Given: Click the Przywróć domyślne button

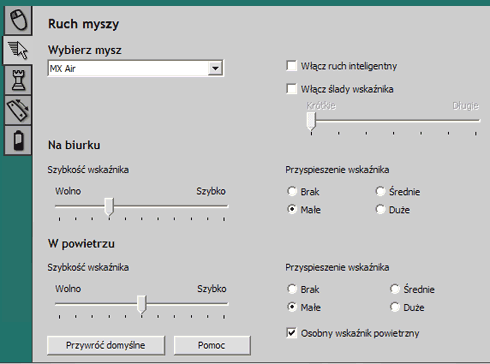Looking at the screenshot, I should pyautogui.click(x=106, y=345).
